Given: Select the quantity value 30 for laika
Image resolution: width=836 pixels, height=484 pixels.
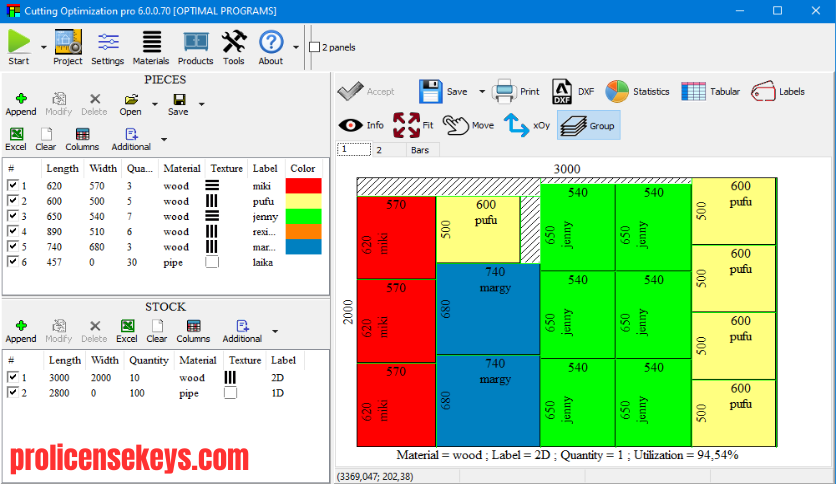Looking at the screenshot, I should (x=132, y=262).
